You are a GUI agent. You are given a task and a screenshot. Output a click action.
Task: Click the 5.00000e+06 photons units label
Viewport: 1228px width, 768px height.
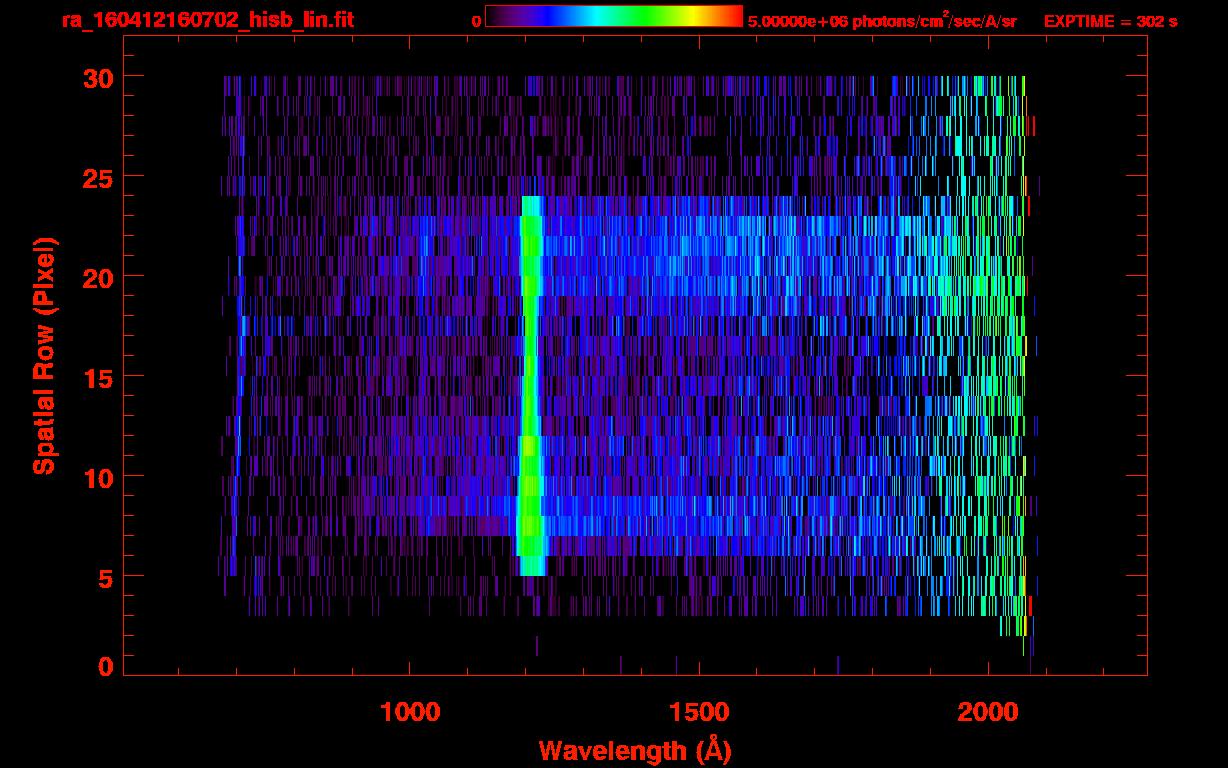coord(882,21)
